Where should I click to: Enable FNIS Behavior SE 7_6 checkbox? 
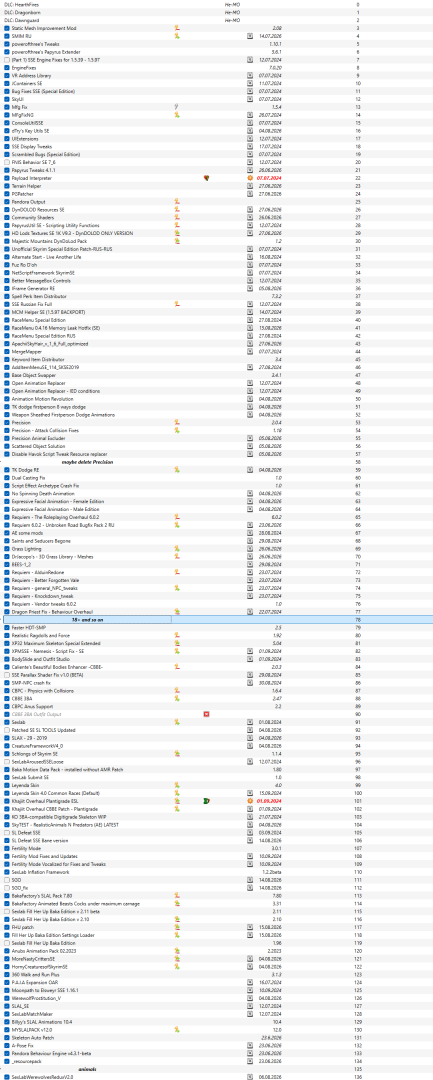[7, 162]
